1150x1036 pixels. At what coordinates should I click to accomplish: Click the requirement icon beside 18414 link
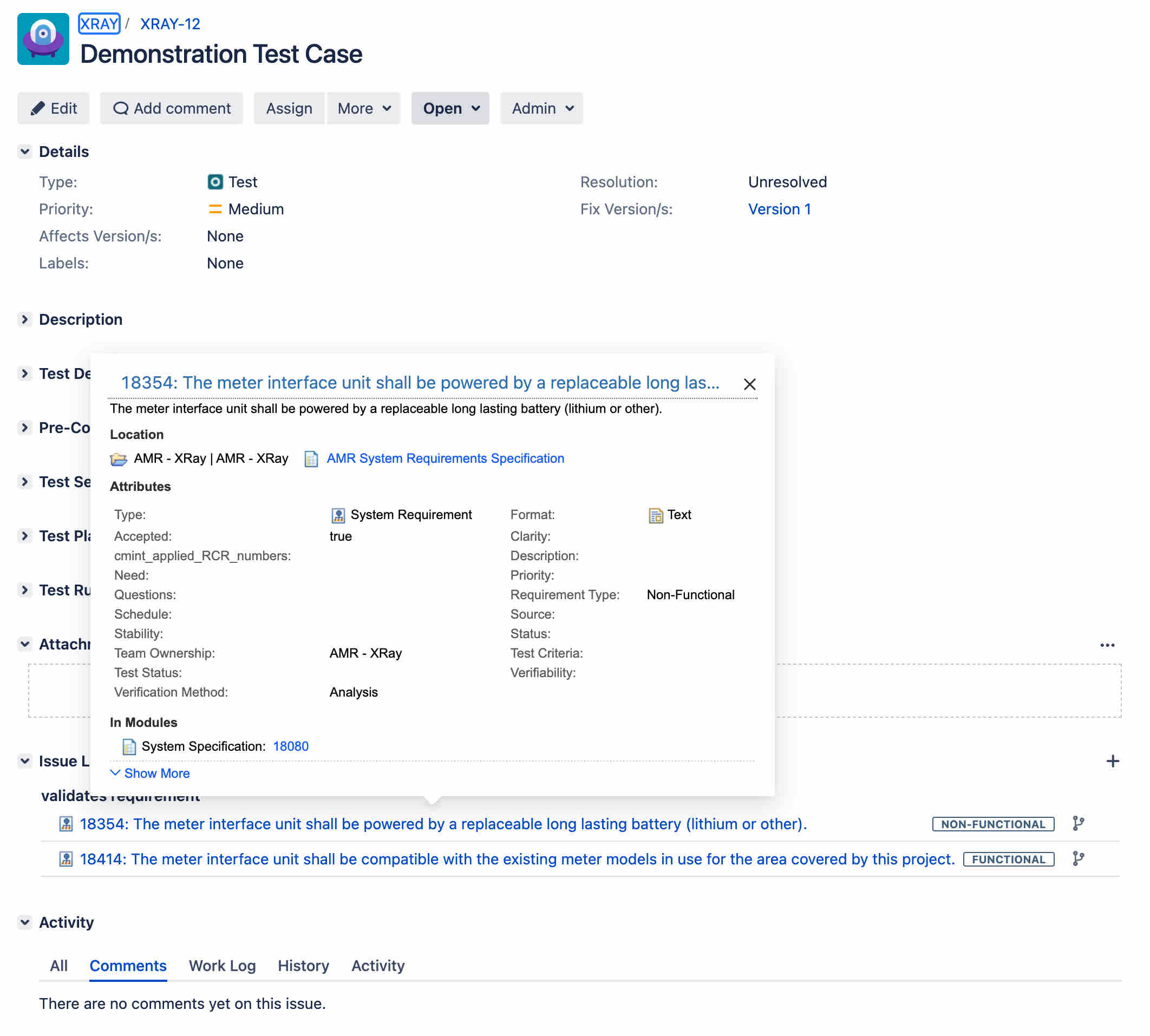click(66, 859)
